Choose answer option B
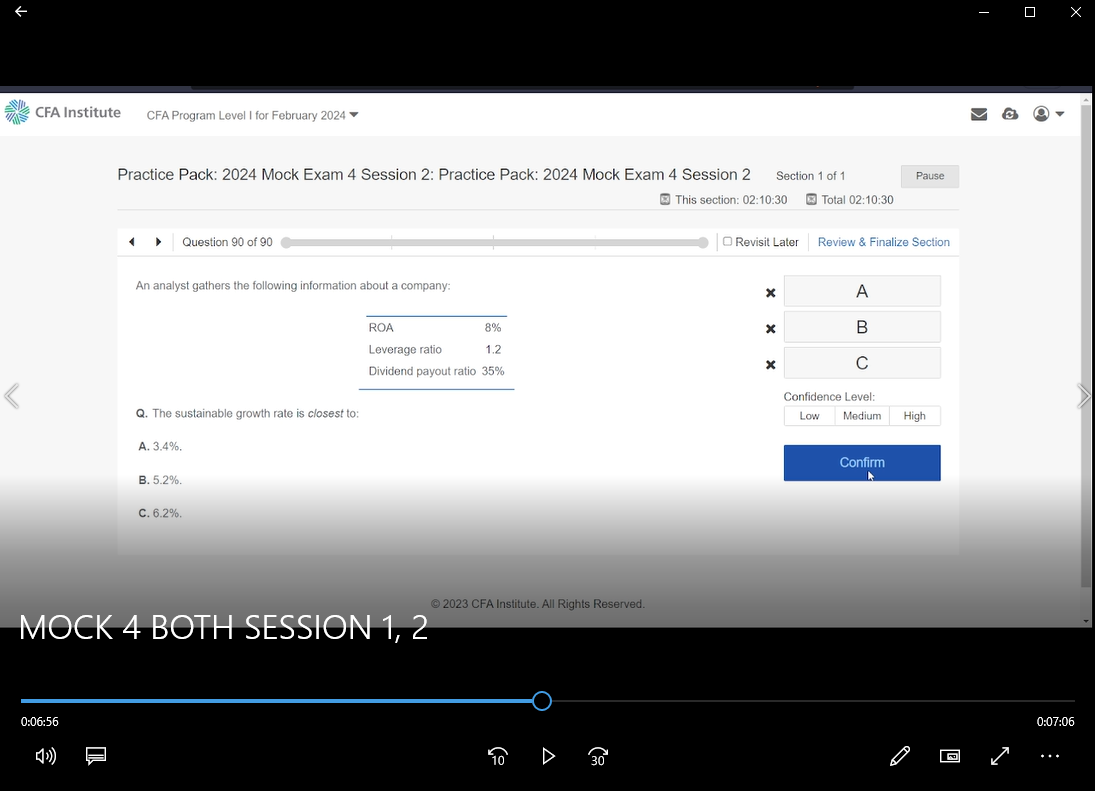Screen dimensions: 1095x791 pos(861,327)
